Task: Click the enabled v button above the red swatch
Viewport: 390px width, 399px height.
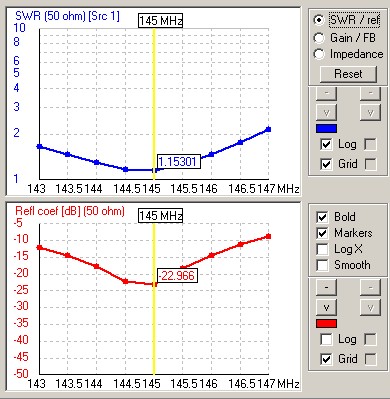Action: [326, 307]
